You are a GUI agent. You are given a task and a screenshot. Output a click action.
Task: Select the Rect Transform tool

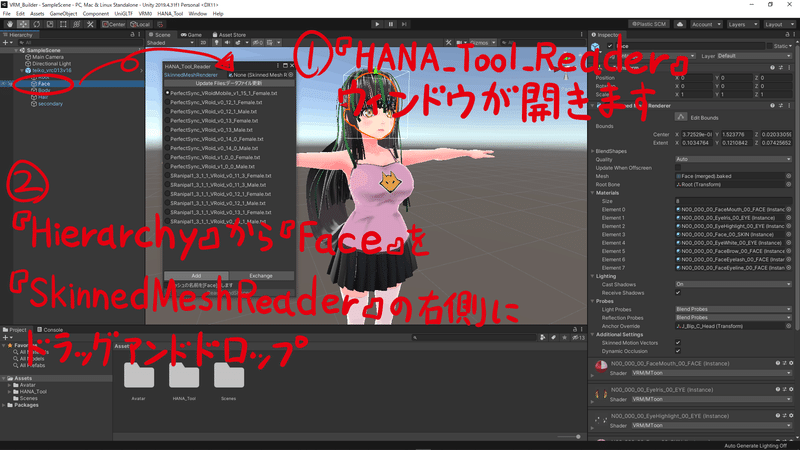[63, 24]
